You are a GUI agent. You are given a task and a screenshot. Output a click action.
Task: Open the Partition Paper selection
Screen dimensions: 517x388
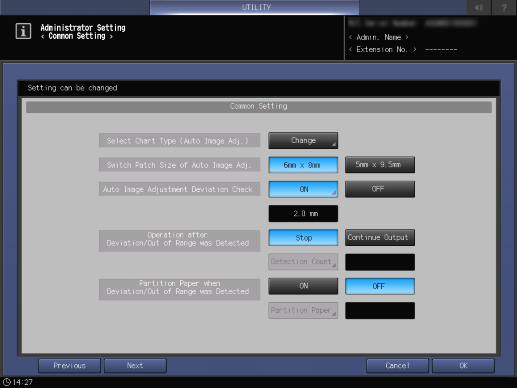click(x=303, y=310)
